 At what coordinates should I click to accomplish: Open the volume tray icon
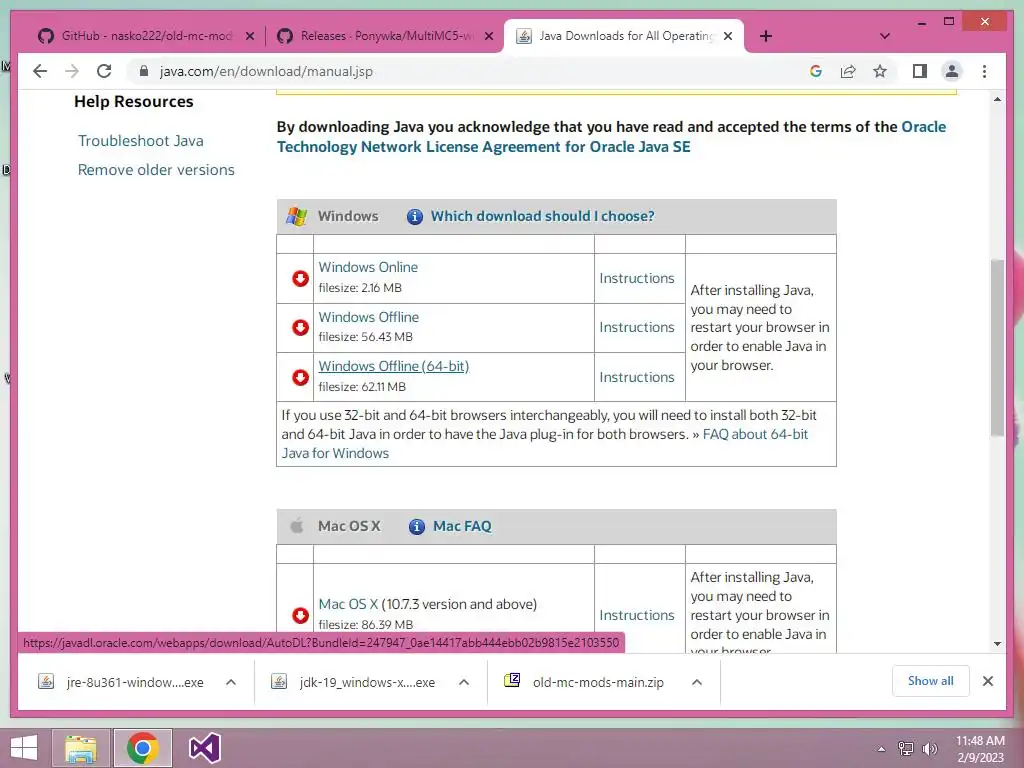coord(930,749)
